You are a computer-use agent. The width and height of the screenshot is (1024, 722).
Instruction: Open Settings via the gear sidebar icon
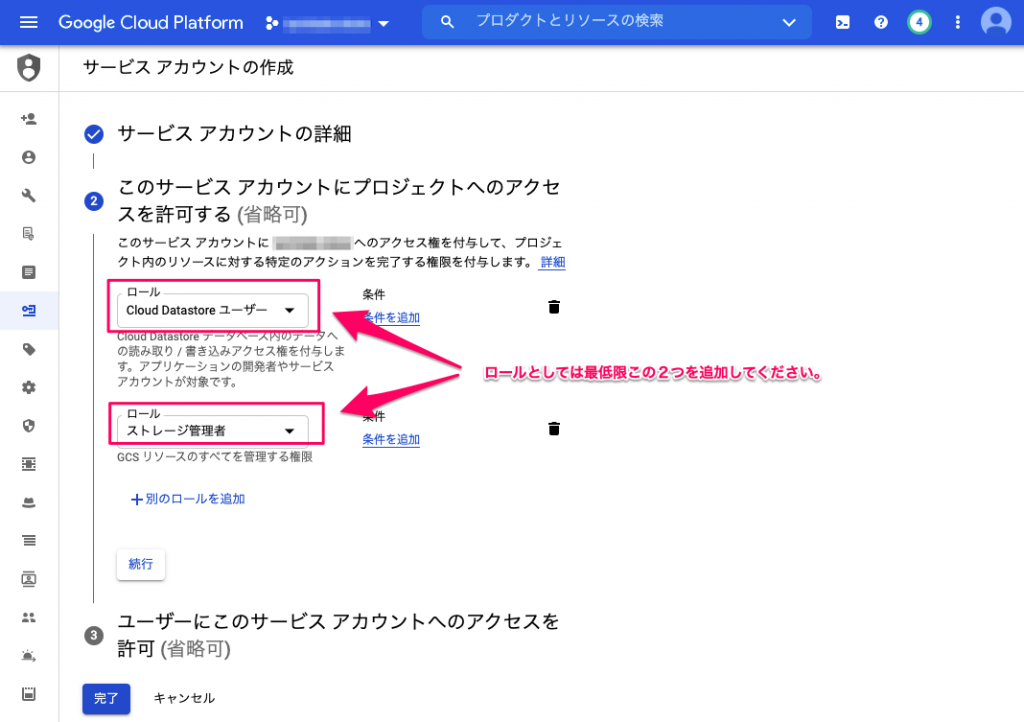(29, 388)
